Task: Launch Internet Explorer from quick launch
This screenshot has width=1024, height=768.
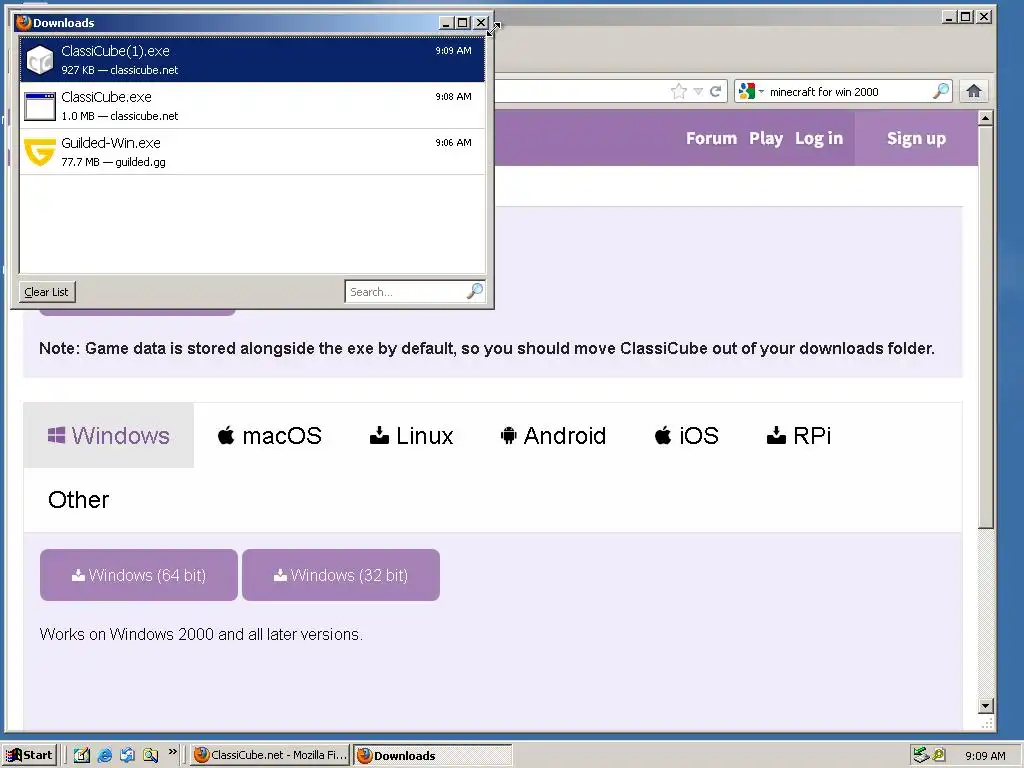Action: click(104, 755)
